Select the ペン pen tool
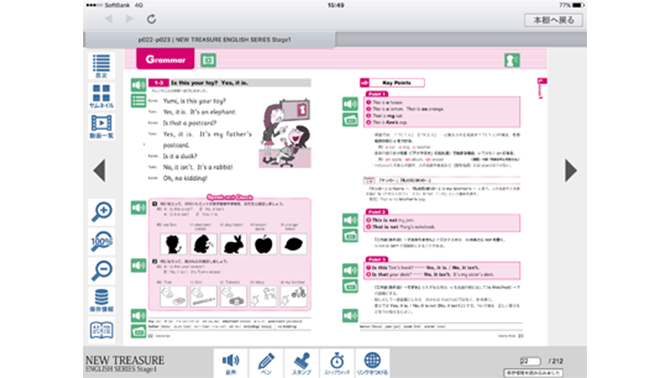Screen dimensions: 670x378 click(266, 363)
